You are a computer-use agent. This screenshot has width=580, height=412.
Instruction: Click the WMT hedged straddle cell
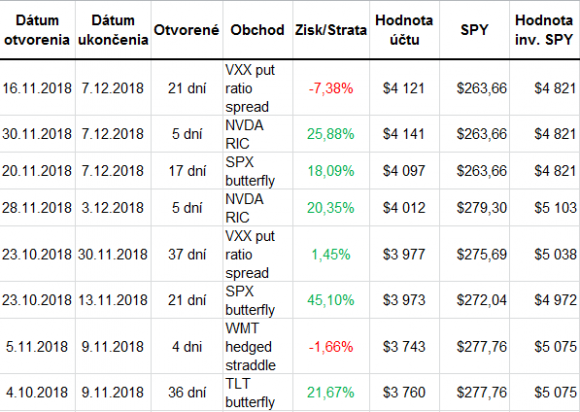pyautogui.click(x=257, y=347)
